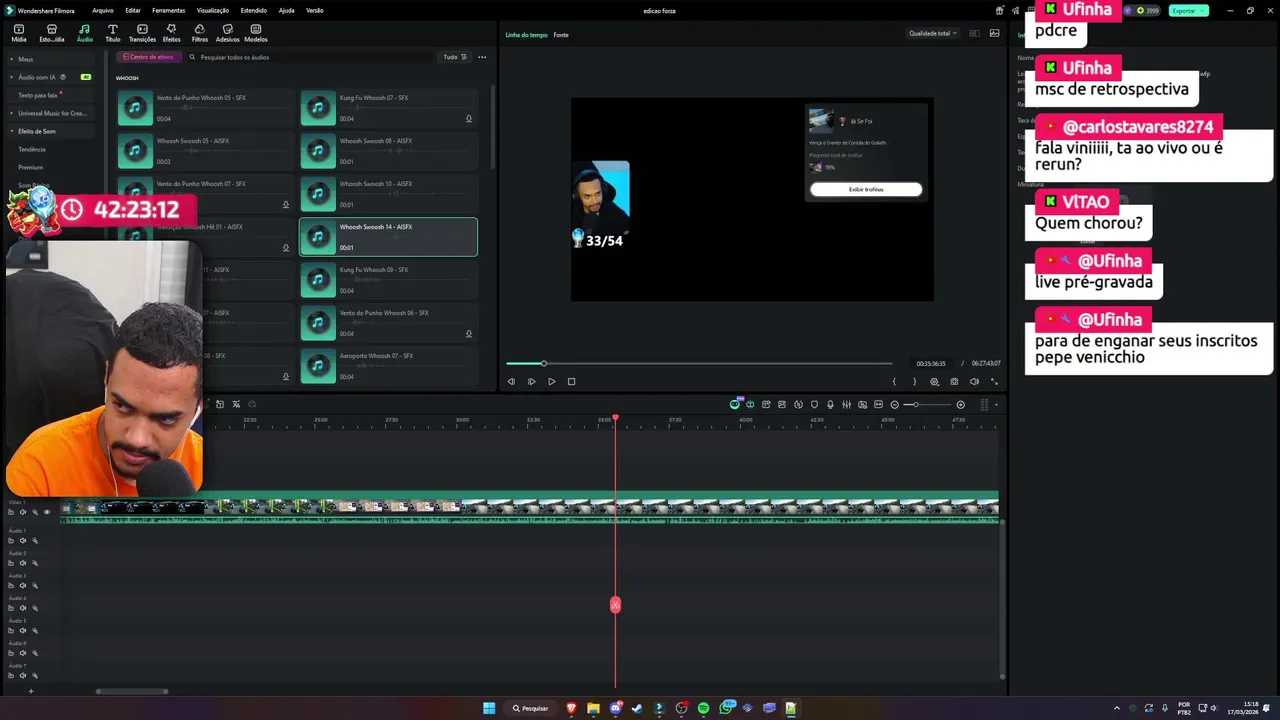Click the fullscreen preview icon
This screenshot has height=720, width=1280.
tap(994, 381)
